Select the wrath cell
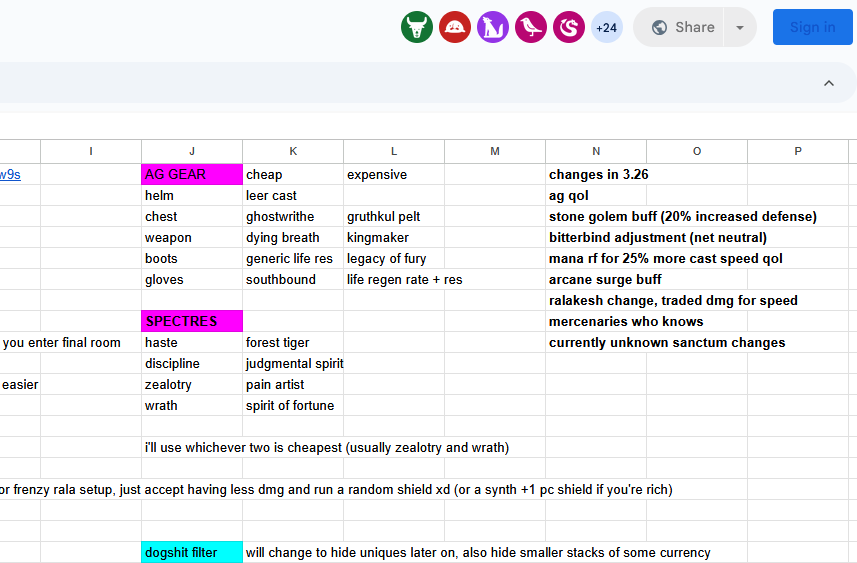The width and height of the screenshot is (857, 563). click(x=192, y=406)
